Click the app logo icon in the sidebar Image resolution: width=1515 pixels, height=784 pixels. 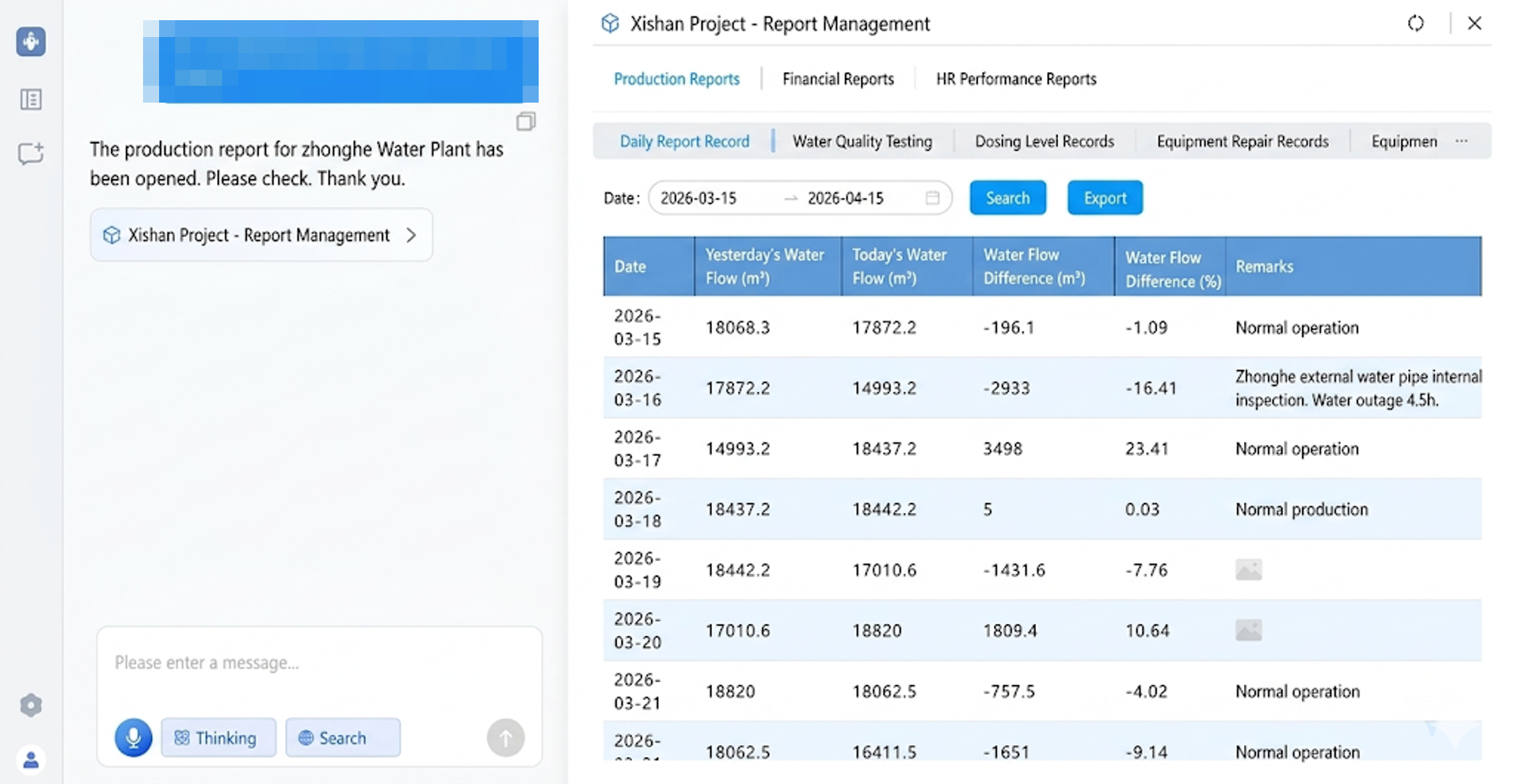tap(31, 41)
